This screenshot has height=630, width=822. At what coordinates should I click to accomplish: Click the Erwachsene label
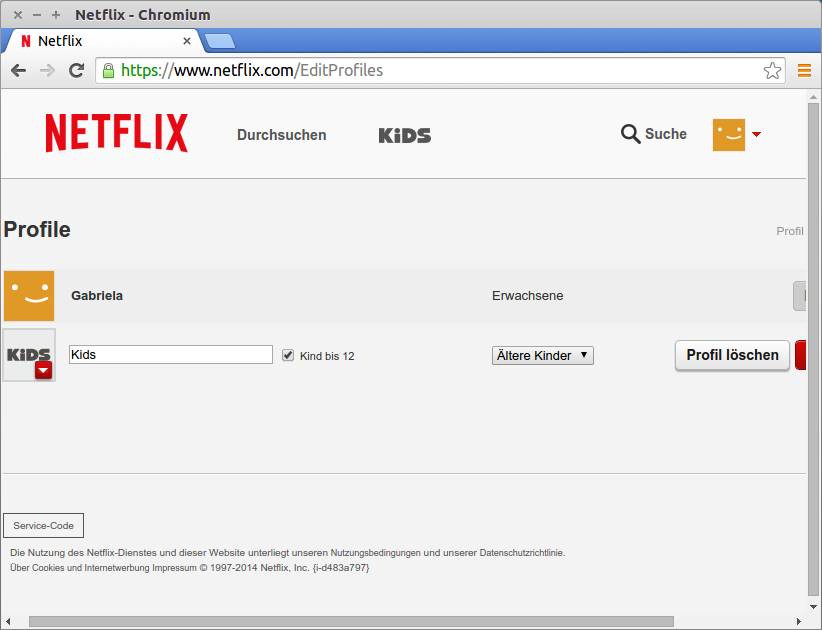[527, 296]
